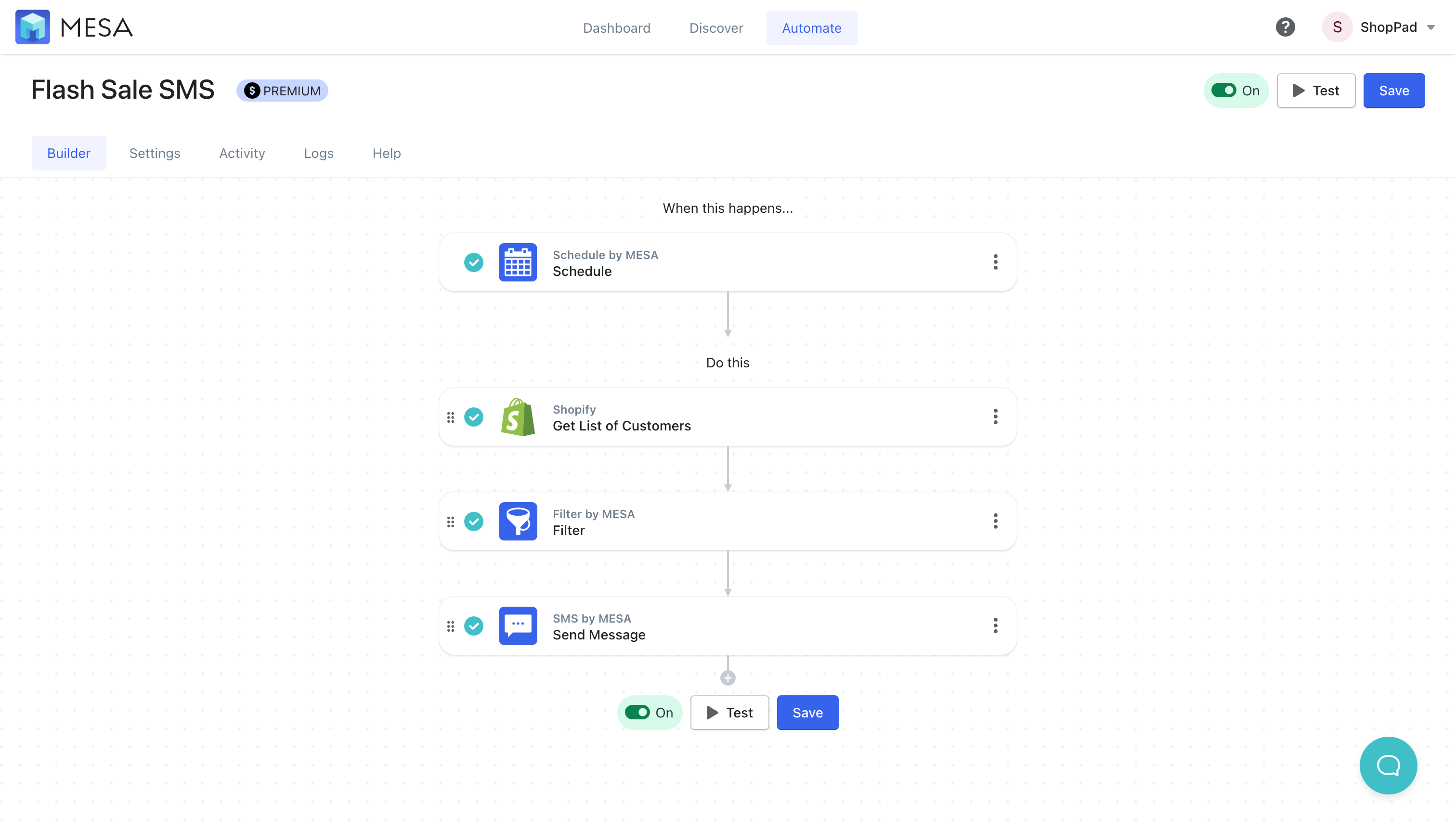Click the MESA logo icon in top left
1456x833 pixels.
coord(33,28)
